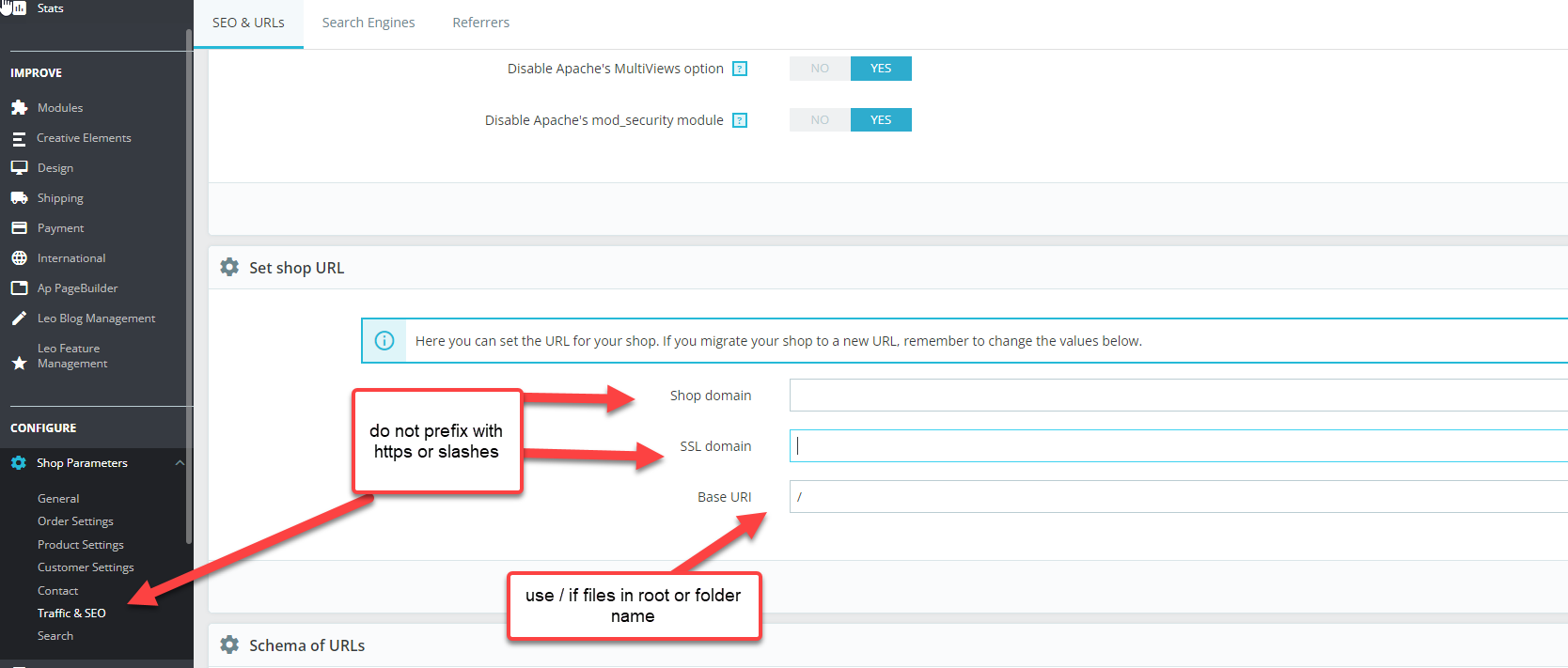Click the Ap PageBuilder icon
This screenshot has width=1568, height=668.
pyautogui.click(x=19, y=288)
